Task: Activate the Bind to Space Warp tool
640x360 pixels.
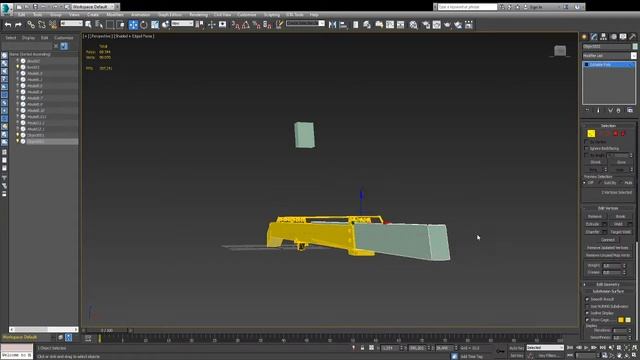Action: pyautogui.click(x=53, y=25)
